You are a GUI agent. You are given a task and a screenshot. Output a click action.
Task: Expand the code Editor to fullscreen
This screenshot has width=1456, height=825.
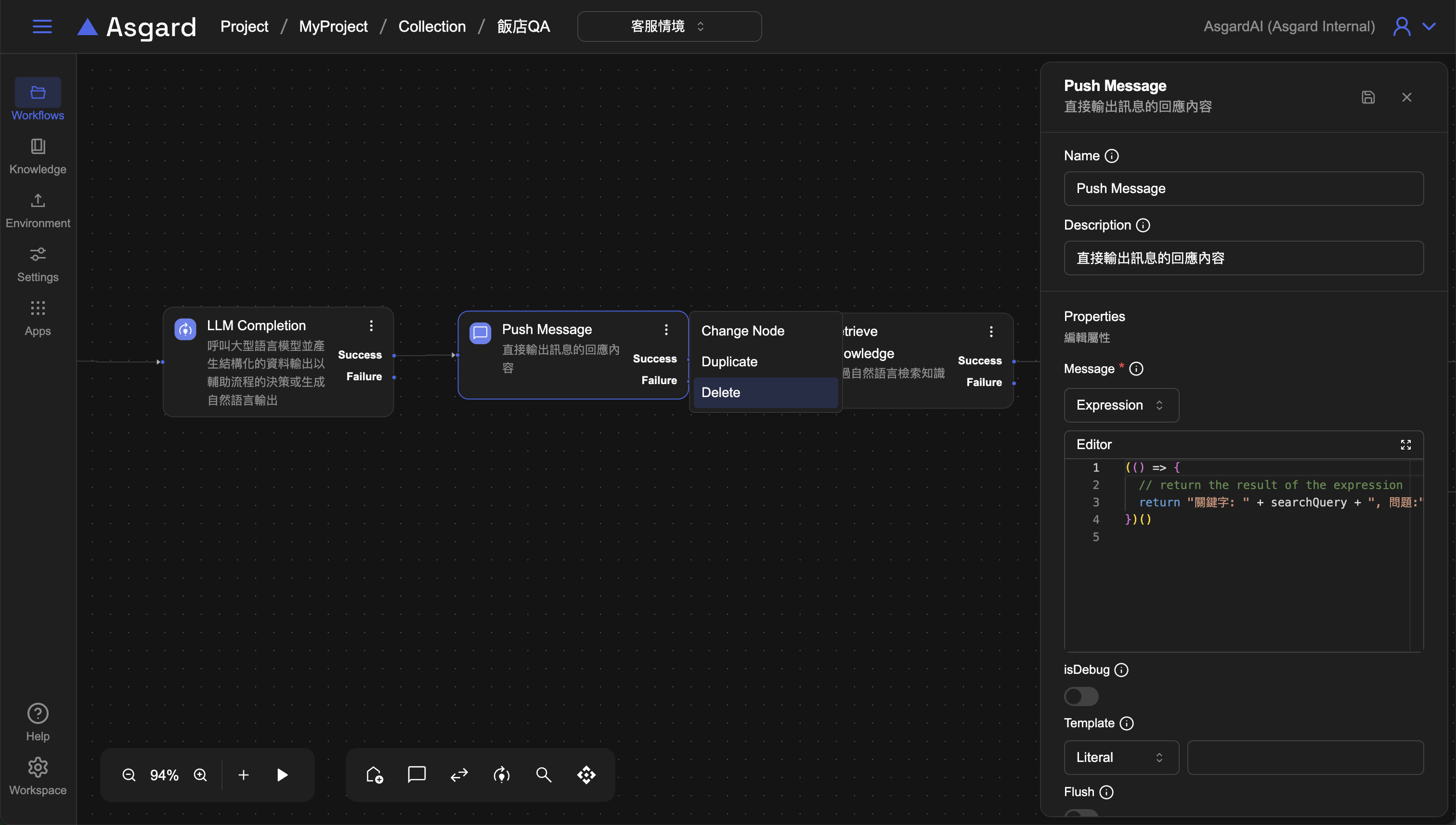[x=1405, y=445]
